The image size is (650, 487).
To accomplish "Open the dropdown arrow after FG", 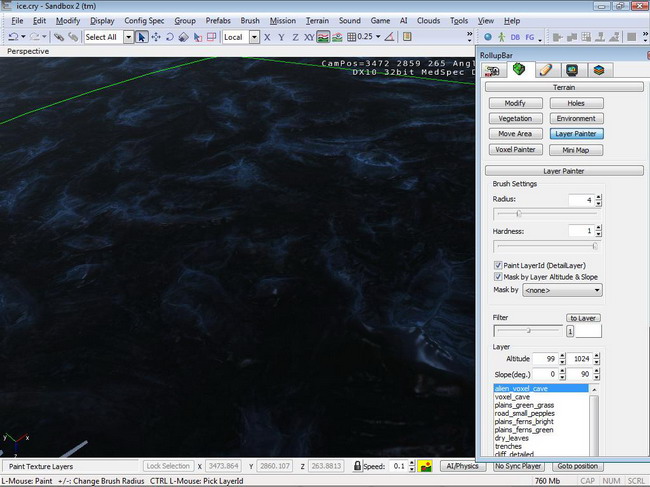I will (540, 40).
